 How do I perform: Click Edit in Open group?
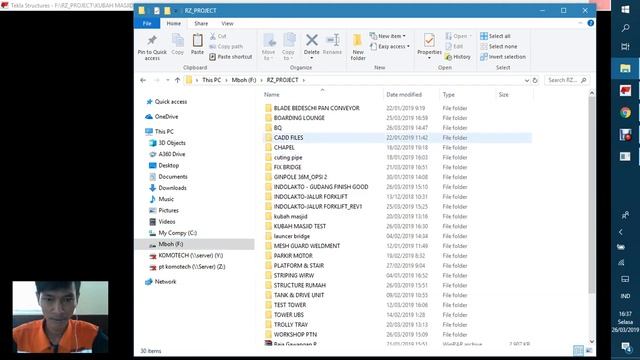point(454,47)
